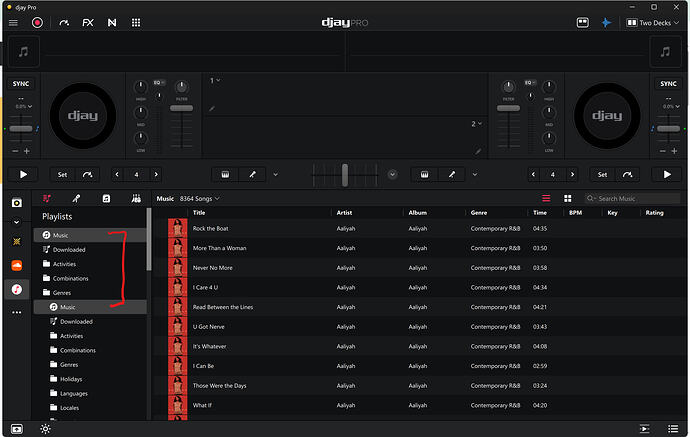Click the right deck volume fader
This screenshot has width=690, height=437.
508,108
